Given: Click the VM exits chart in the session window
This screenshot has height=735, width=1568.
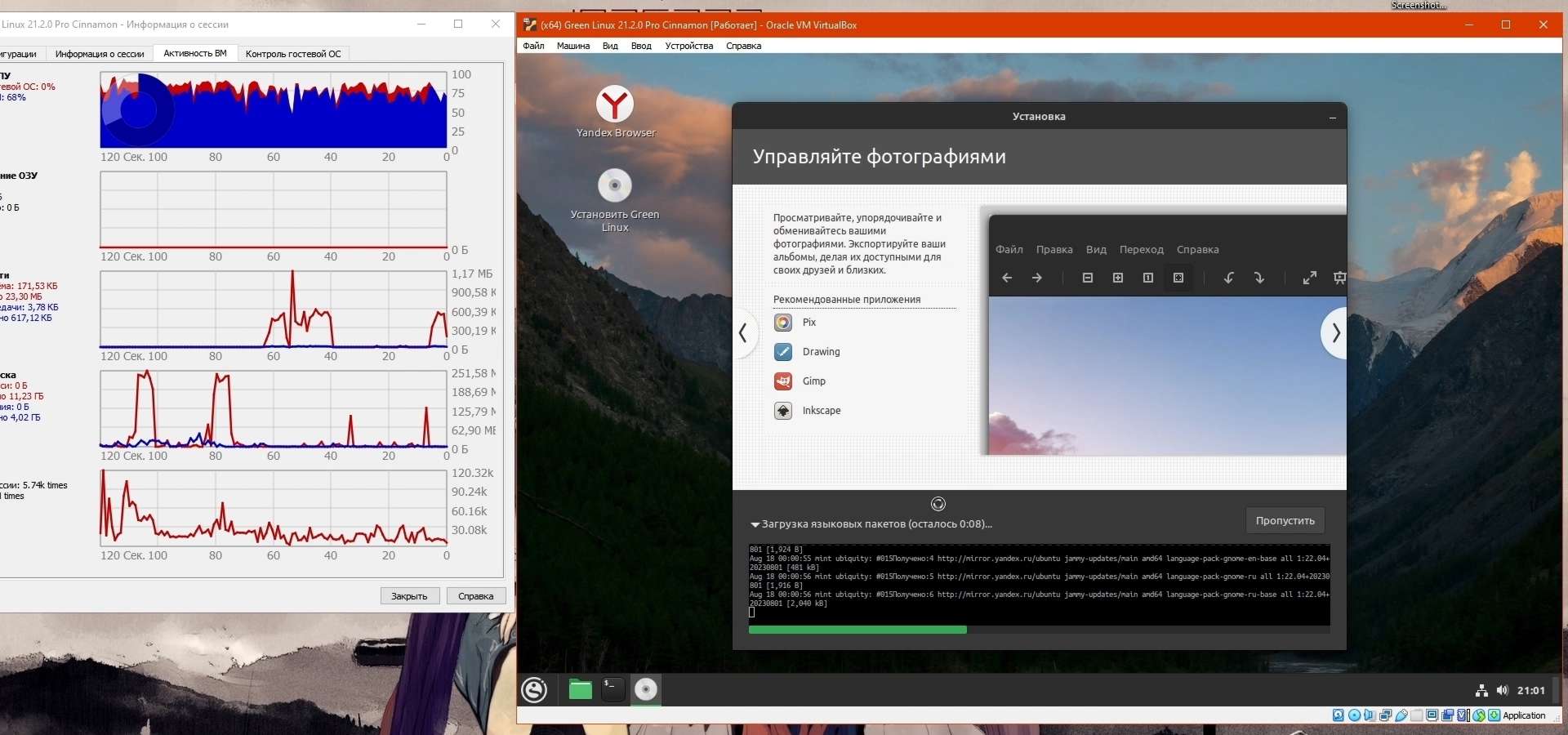Looking at the screenshot, I should tap(274, 509).
